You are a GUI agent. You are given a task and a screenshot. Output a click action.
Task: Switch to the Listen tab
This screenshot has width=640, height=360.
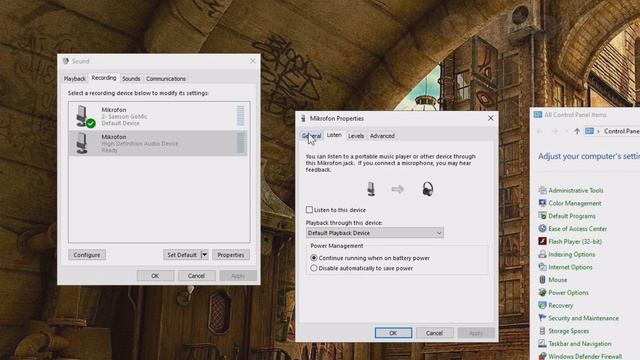click(334, 135)
